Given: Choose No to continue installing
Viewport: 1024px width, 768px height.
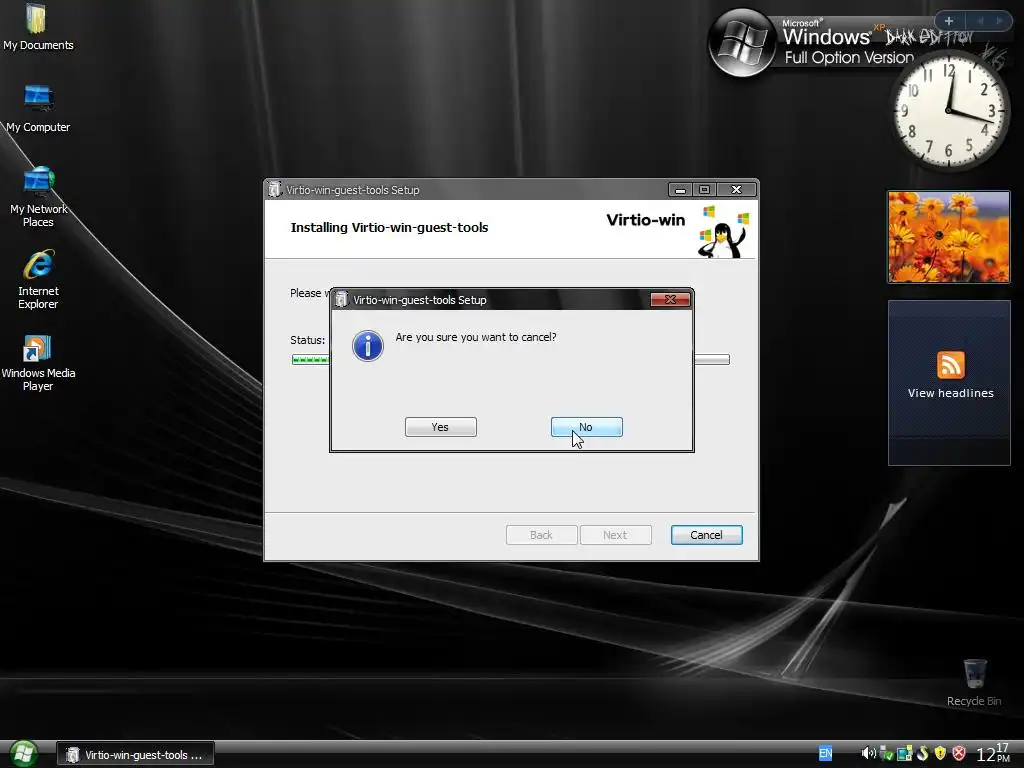Looking at the screenshot, I should [586, 427].
